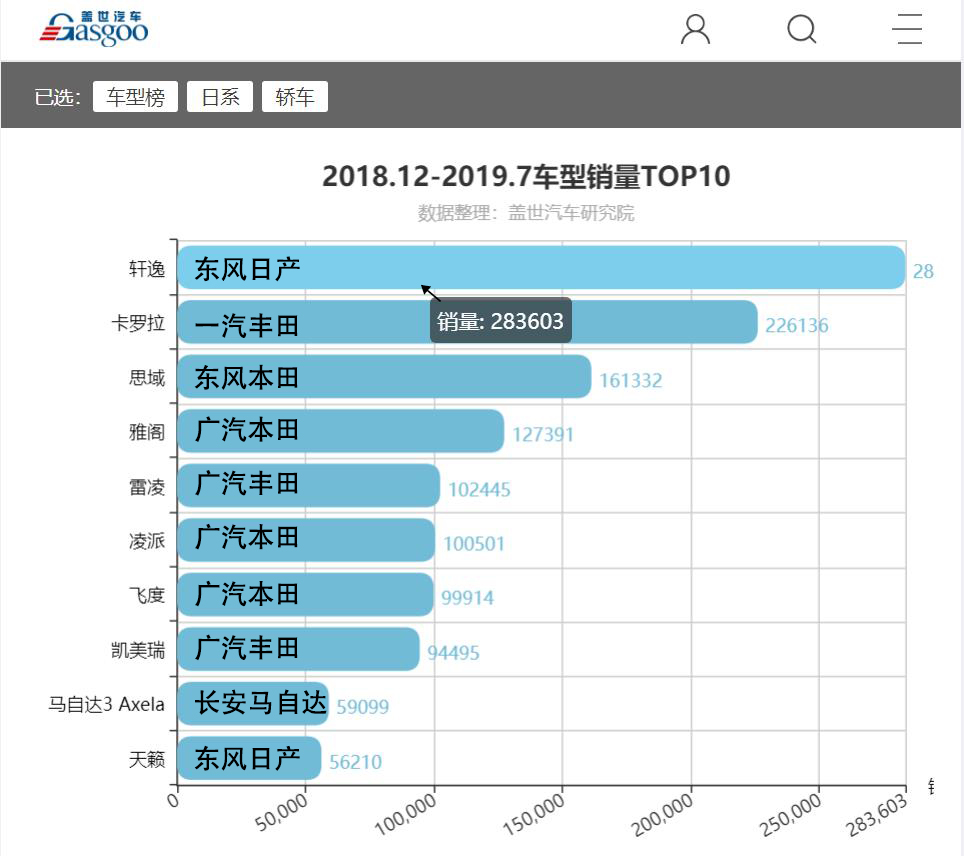964x856 pixels.
Task: Click the 销量: 283603 tooltip
Action: click(x=500, y=320)
